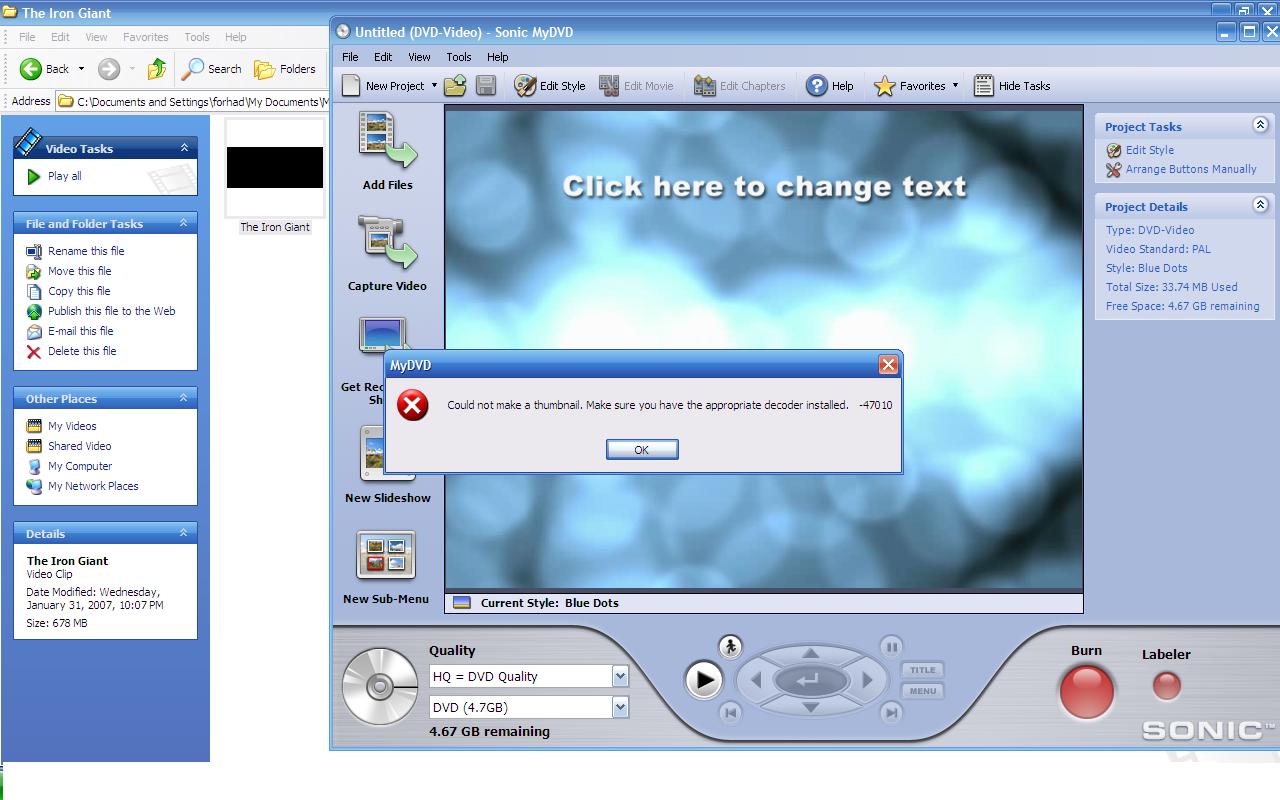Viewport: 1280px width, 800px height.
Task: Click Rename this file
Action: pyautogui.click(x=86, y=251)
